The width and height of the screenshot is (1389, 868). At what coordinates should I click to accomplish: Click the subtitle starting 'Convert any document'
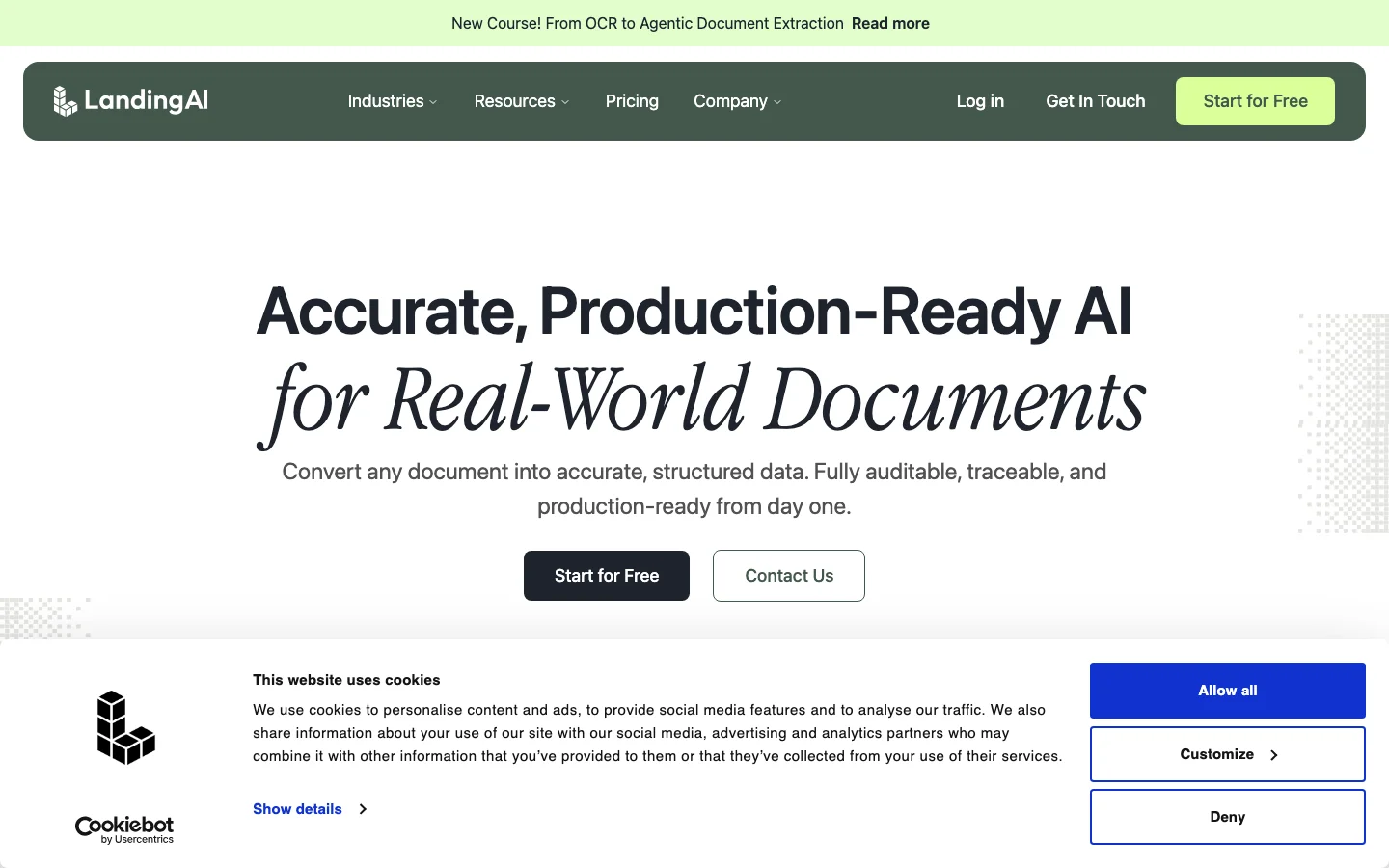(694, 489)
